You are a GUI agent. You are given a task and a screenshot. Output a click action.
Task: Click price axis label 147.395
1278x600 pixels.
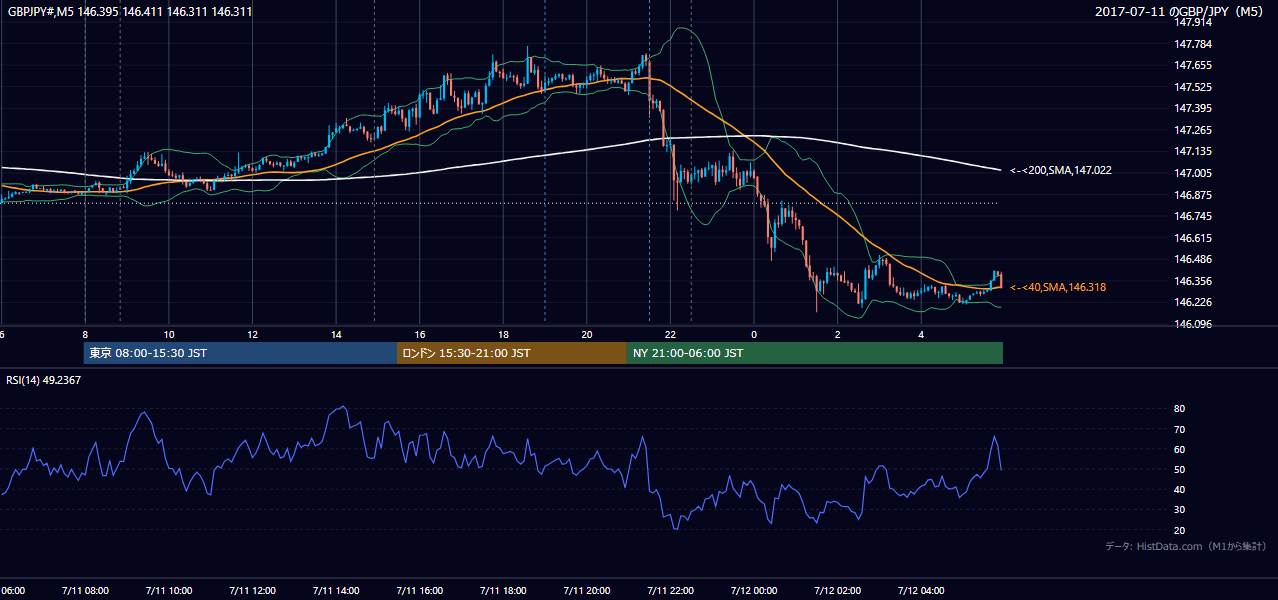[1192, 108]
